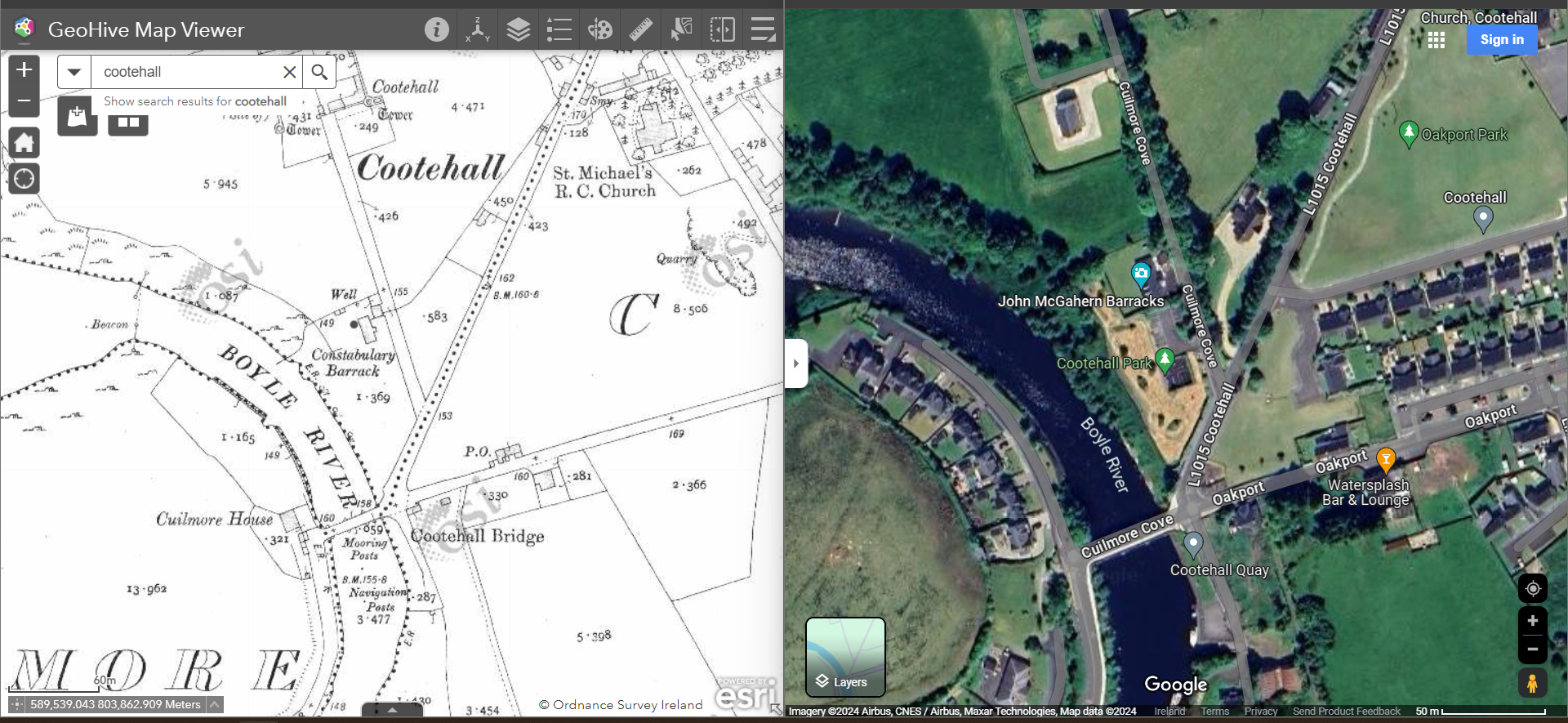The height and width of the screenshot is (723, 1568).
Task: Select the Street View pegman
Action: (1533, 683)
